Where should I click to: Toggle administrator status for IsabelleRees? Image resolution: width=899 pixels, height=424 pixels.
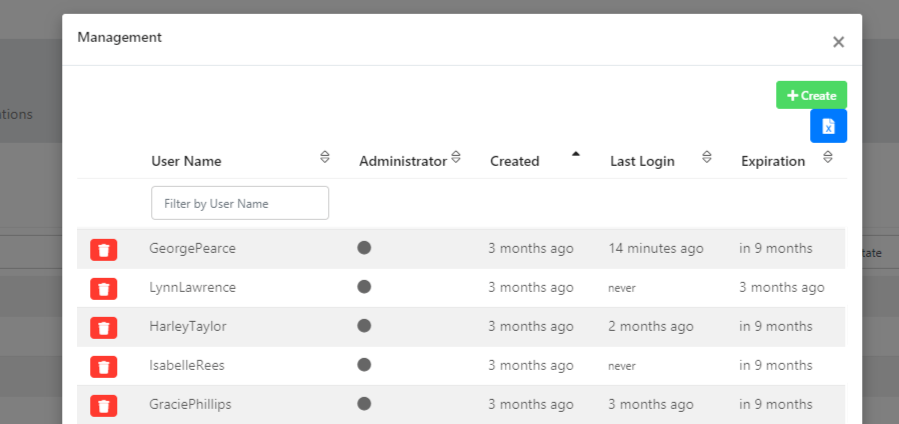[364, 364]
